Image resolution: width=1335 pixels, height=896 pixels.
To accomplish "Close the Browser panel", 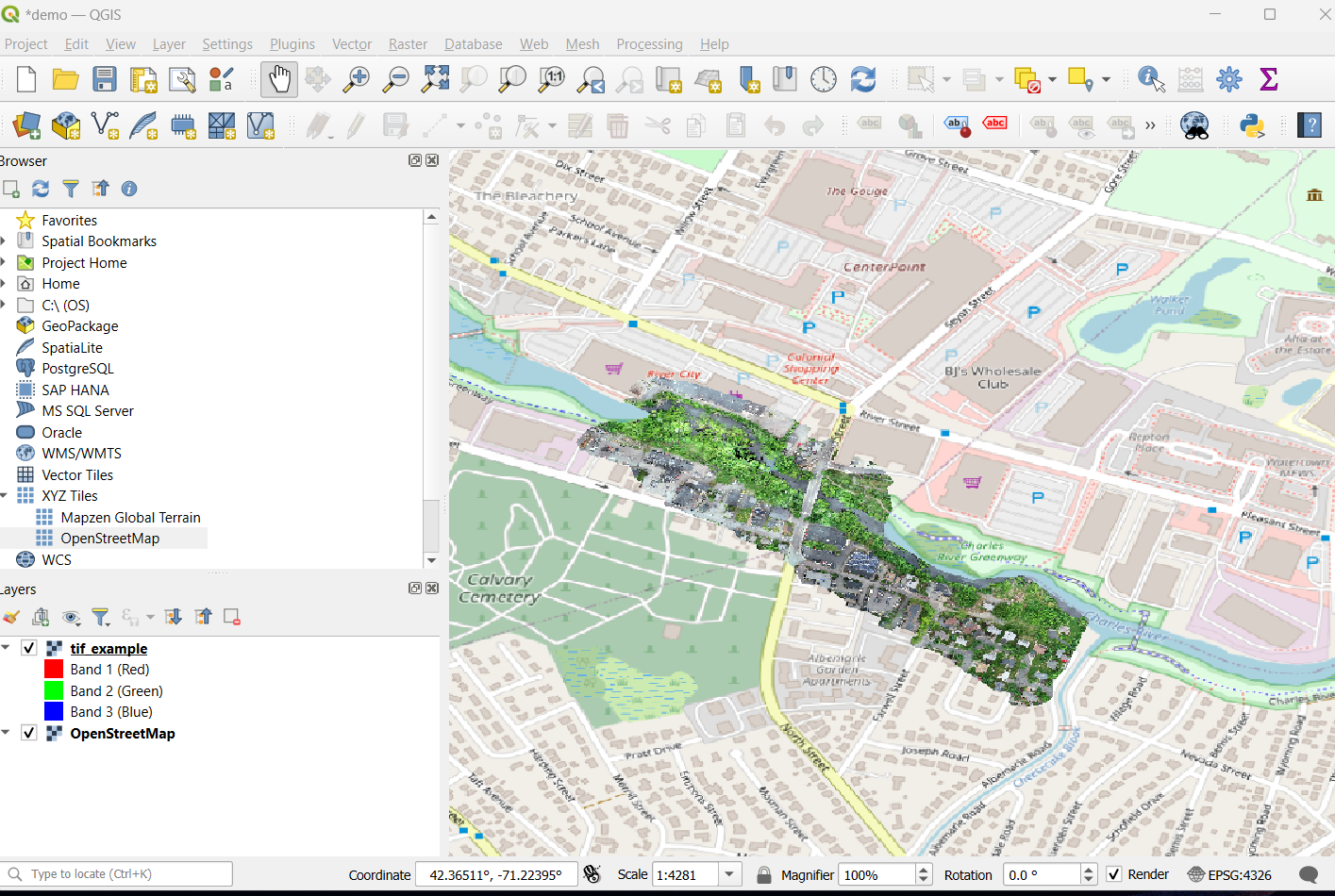I will click(432, 160).
